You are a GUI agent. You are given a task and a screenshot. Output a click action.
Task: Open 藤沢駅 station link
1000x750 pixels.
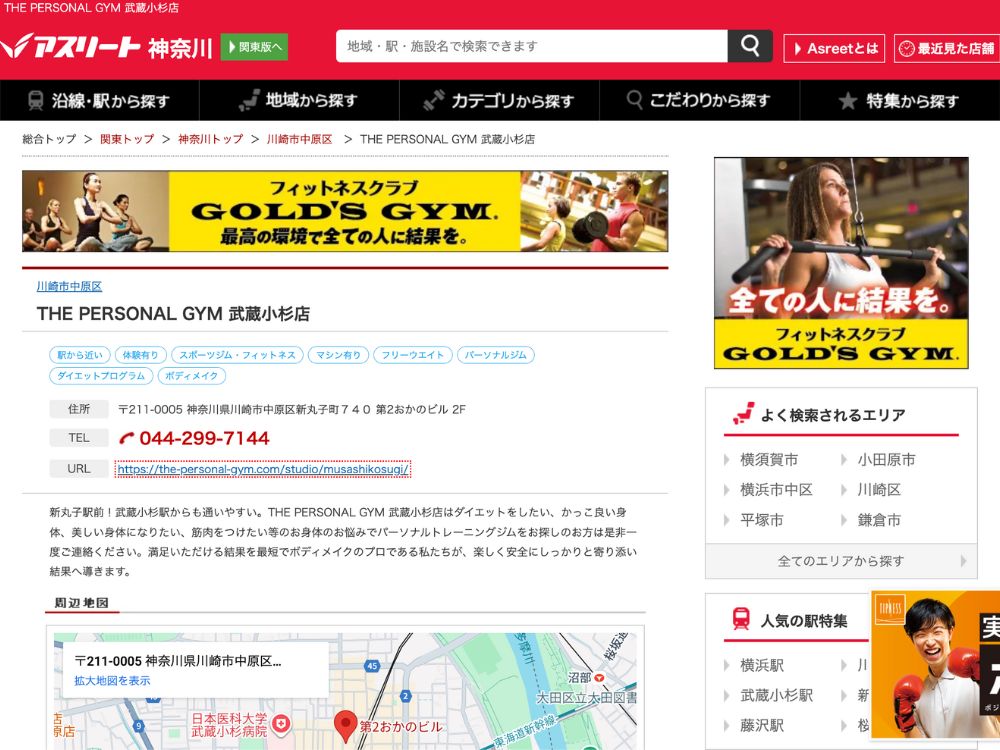761,725
